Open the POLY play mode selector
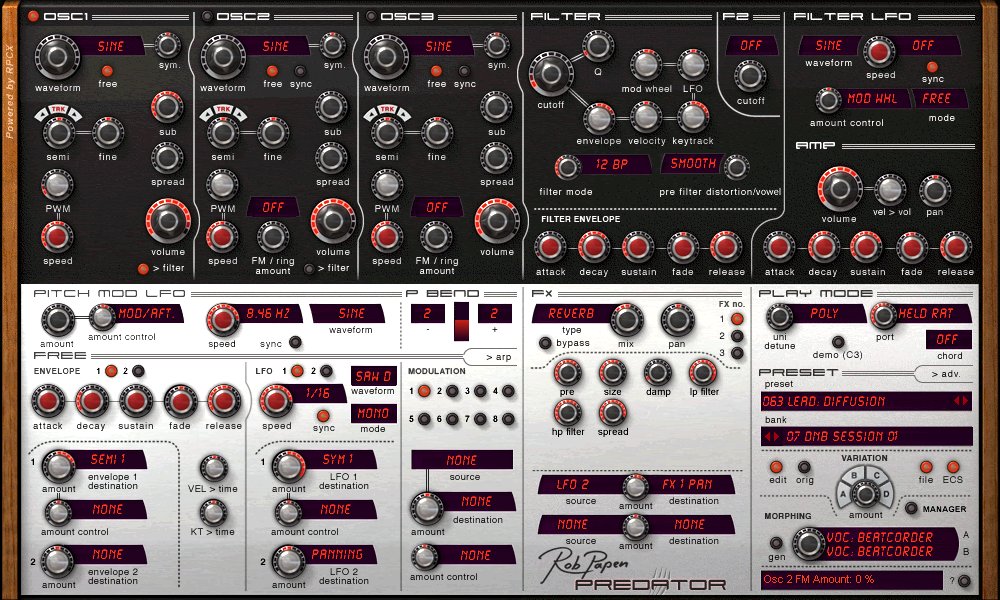1000x600 pixels. pyautogui.click(x=825, y=314)
